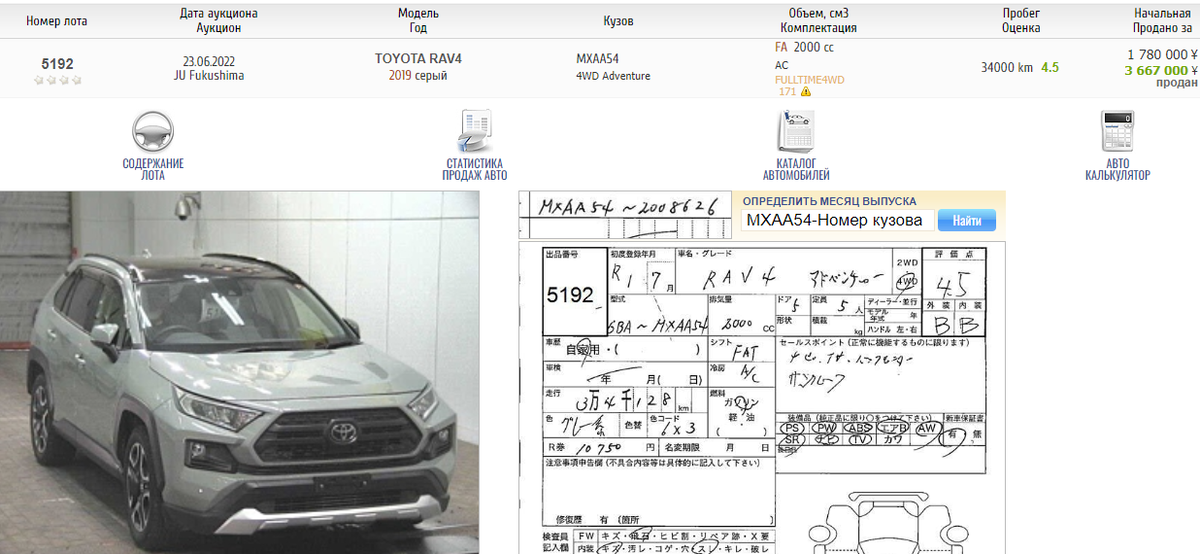Open the Авто калькулятор icon
The image size is (1200, 554).
point(1117,132)
